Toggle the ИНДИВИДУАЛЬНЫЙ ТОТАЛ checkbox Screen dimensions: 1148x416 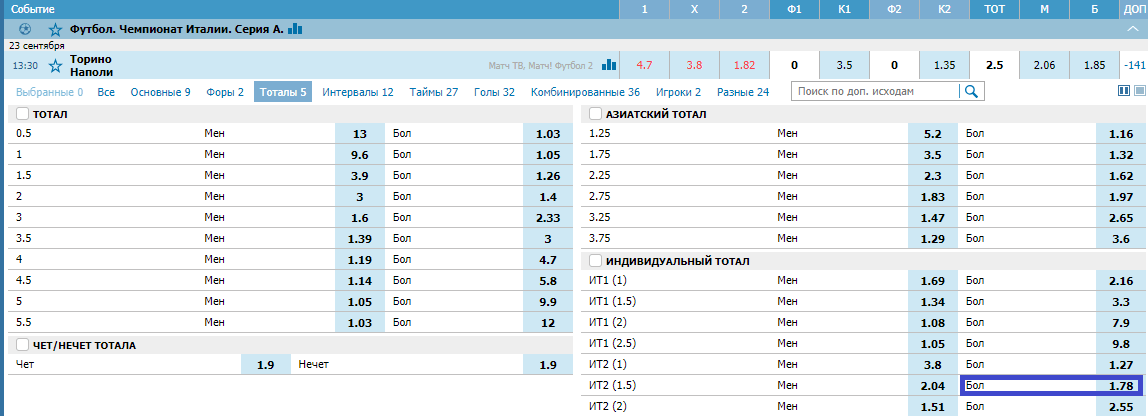(595, 261)
